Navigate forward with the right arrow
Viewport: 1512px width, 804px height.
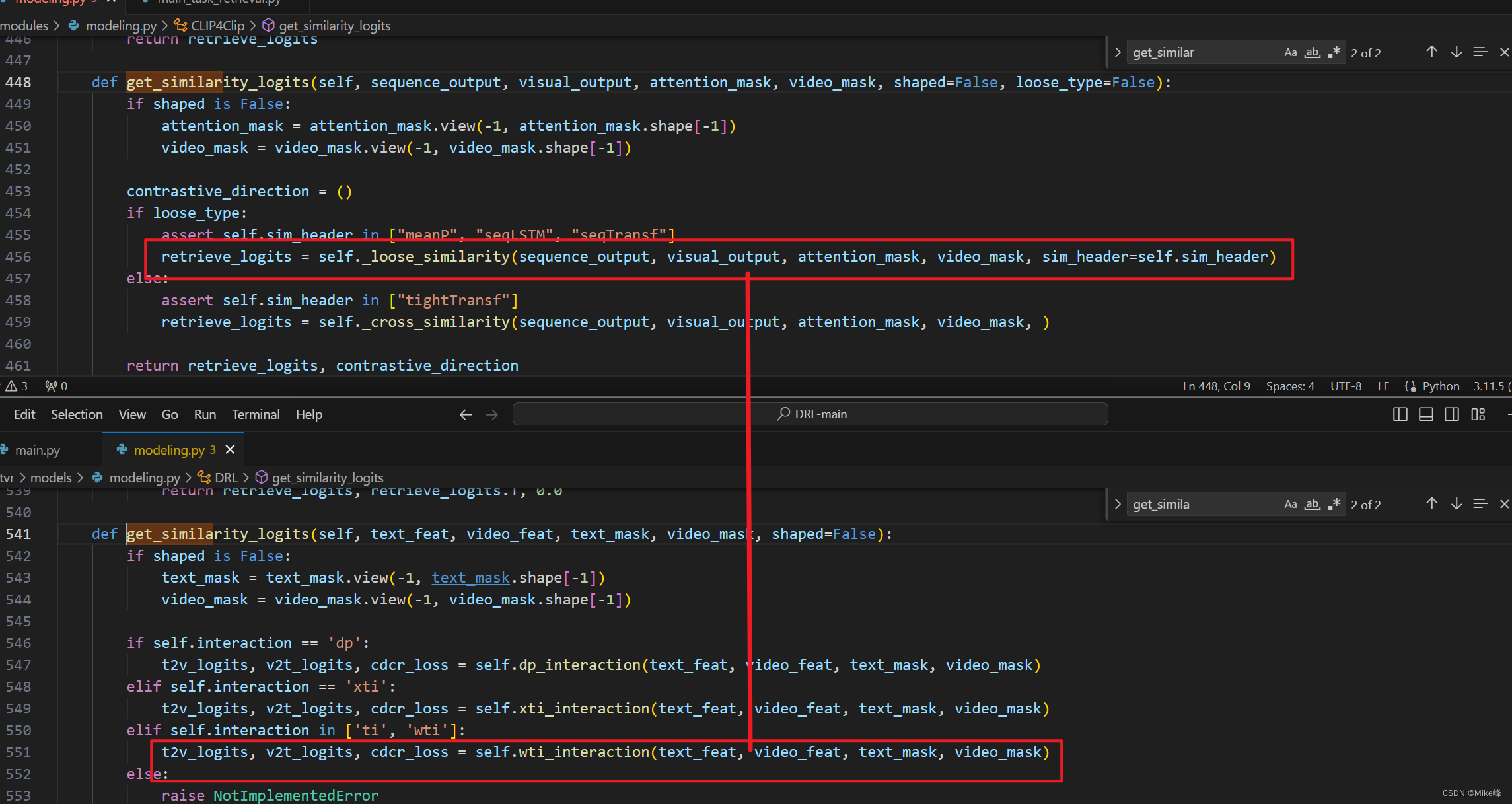coord(491,414)
